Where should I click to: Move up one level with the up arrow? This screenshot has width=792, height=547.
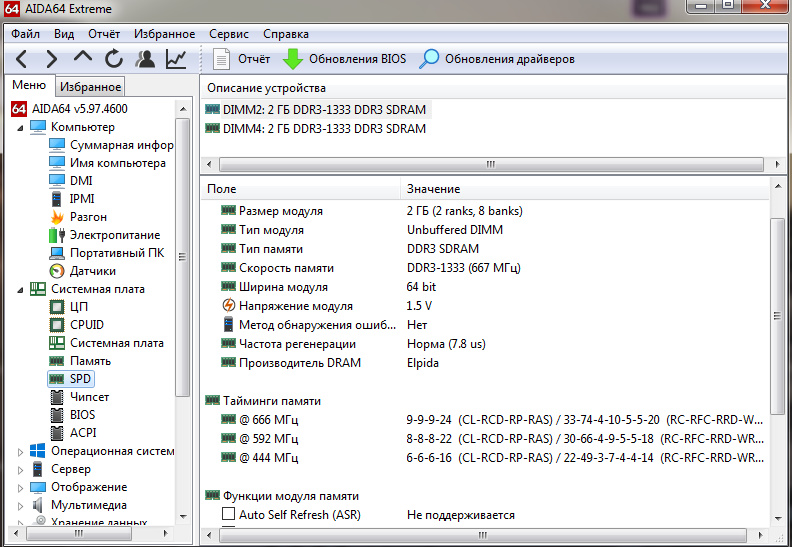click(83, 57)
